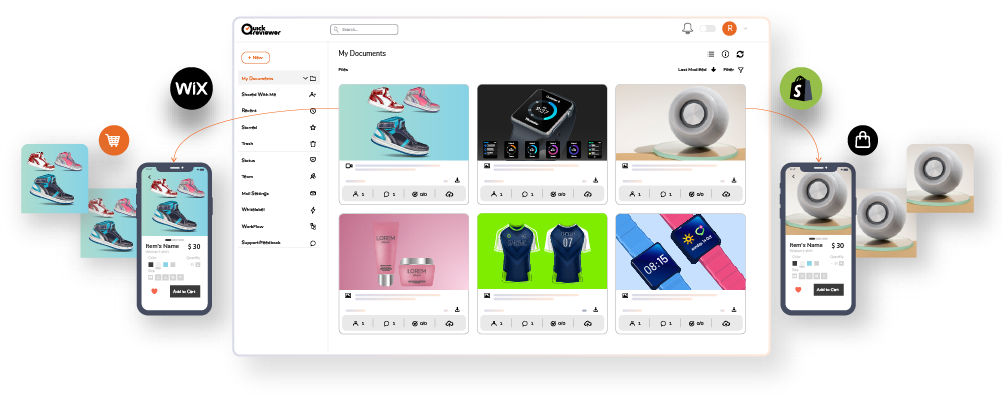The width and height of the screenshot is (1002, 397).
Task: Open the orange R user avatar
Action: pyautogui.click(x=729, y=29)
